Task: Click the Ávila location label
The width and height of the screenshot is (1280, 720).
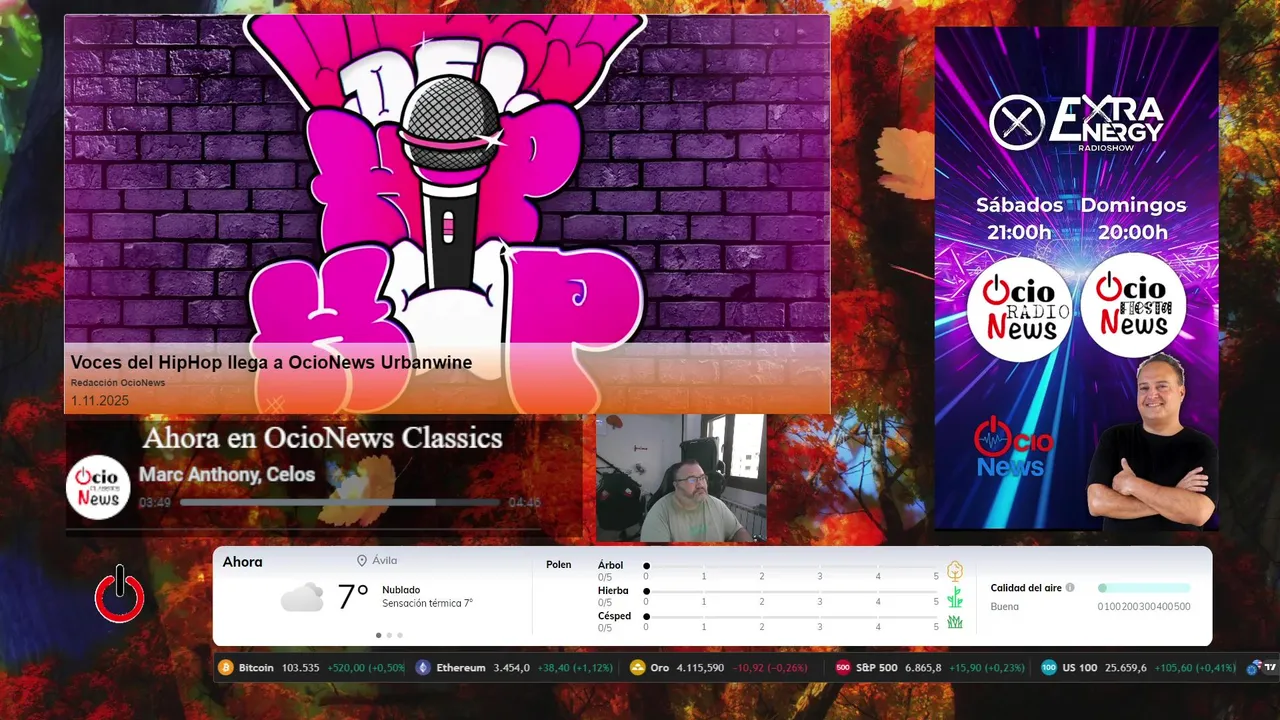Action: pos(385,561)
